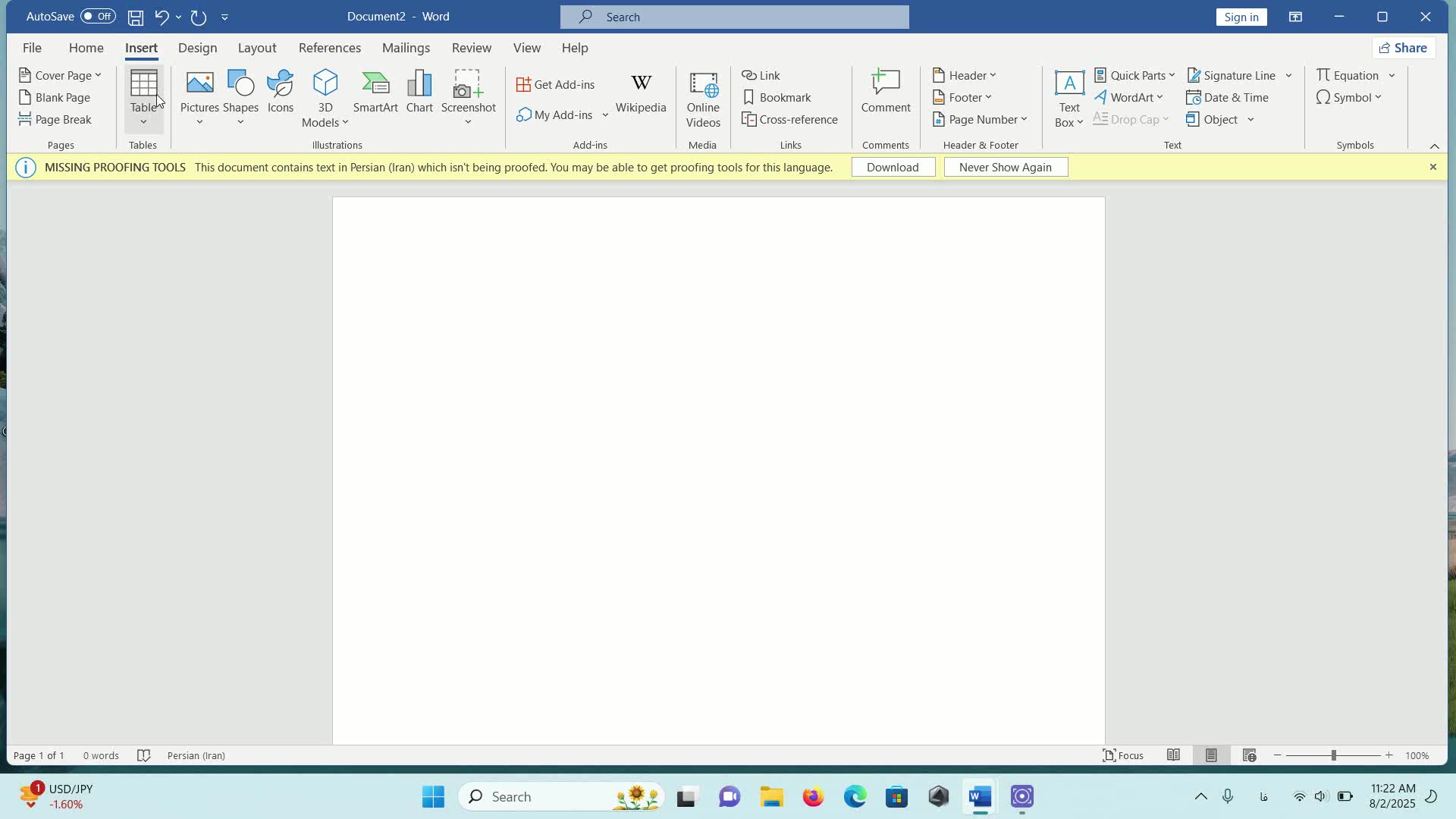
Task: Dismiss the Missing Proofing Tools bar
Action: click(1432, 167)
